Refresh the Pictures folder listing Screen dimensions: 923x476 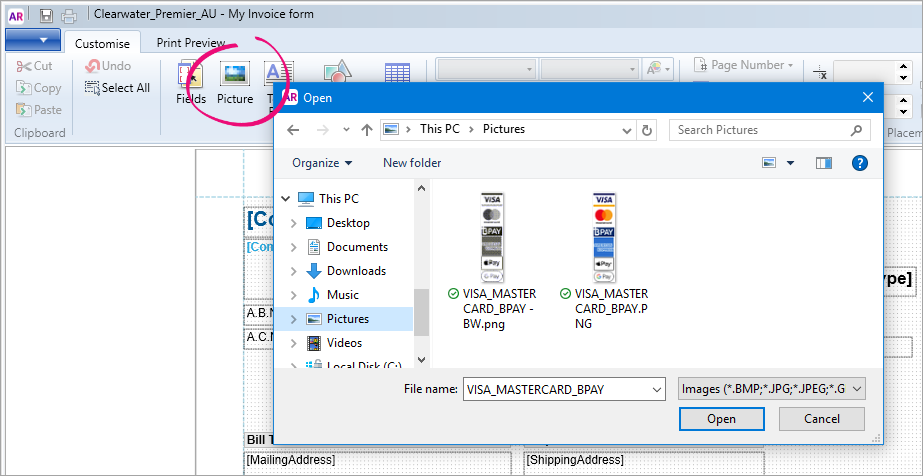[x=647, y=130]
